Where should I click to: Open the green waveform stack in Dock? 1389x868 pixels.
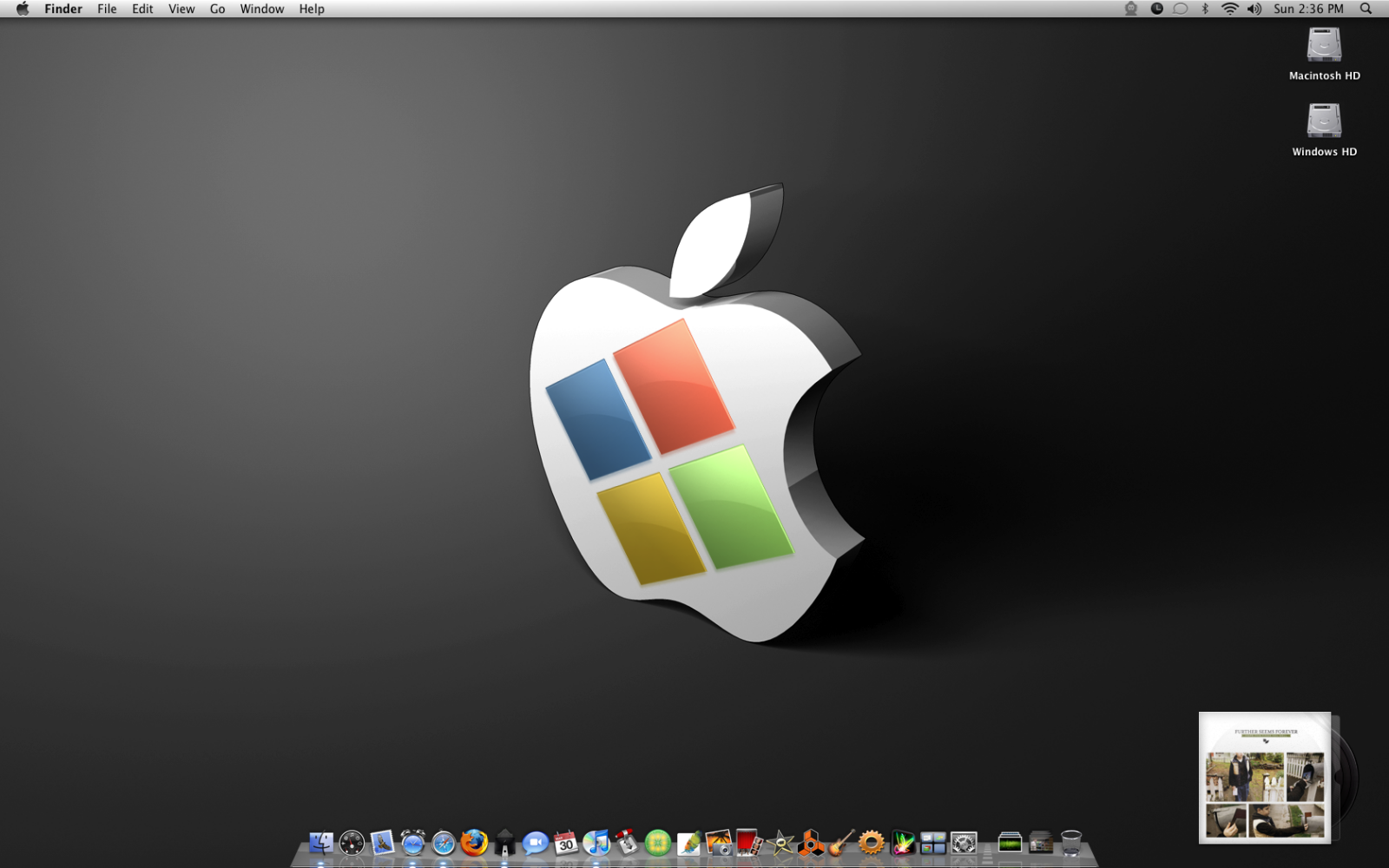click(x=1010, y=843)
